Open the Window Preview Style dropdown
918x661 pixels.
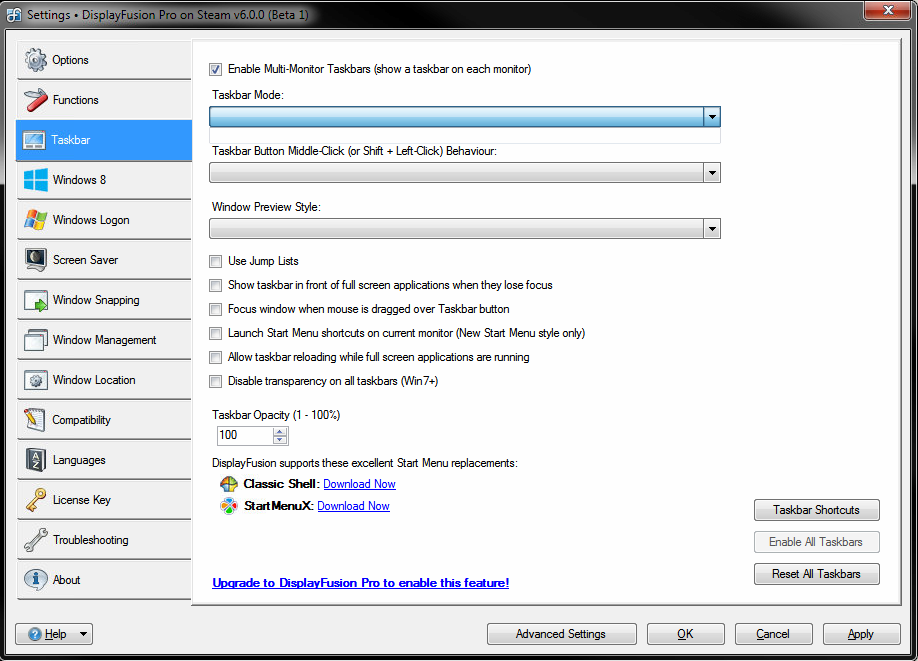pos(711,229)
